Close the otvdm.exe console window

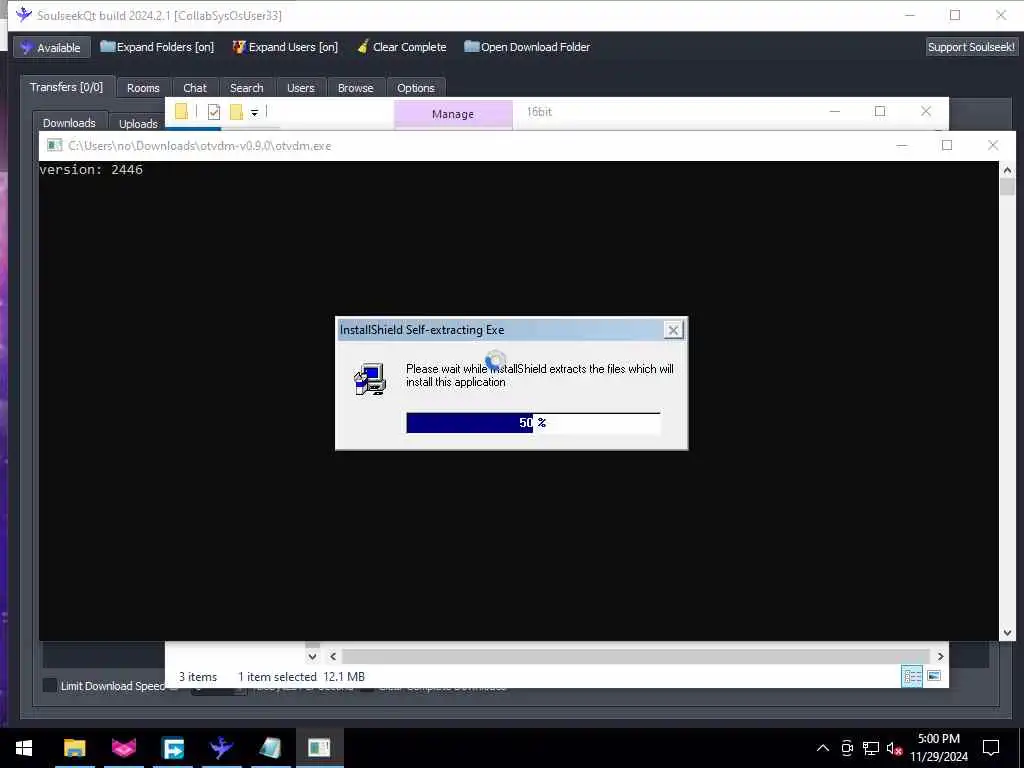click(993, 145)
